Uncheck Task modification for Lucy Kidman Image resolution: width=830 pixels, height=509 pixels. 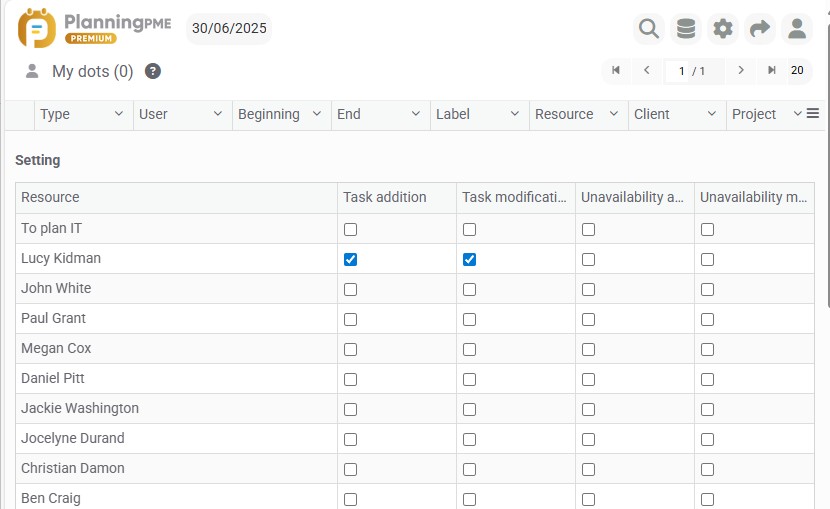(470, 259)
